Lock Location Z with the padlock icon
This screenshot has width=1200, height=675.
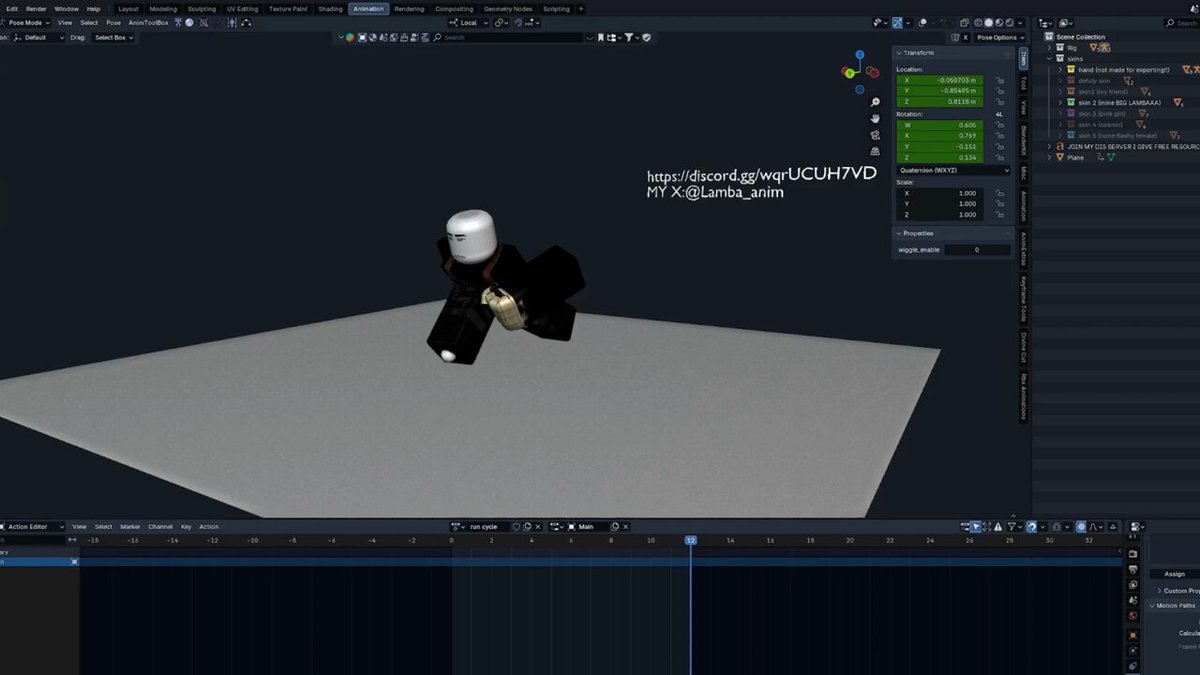point(999,102)
